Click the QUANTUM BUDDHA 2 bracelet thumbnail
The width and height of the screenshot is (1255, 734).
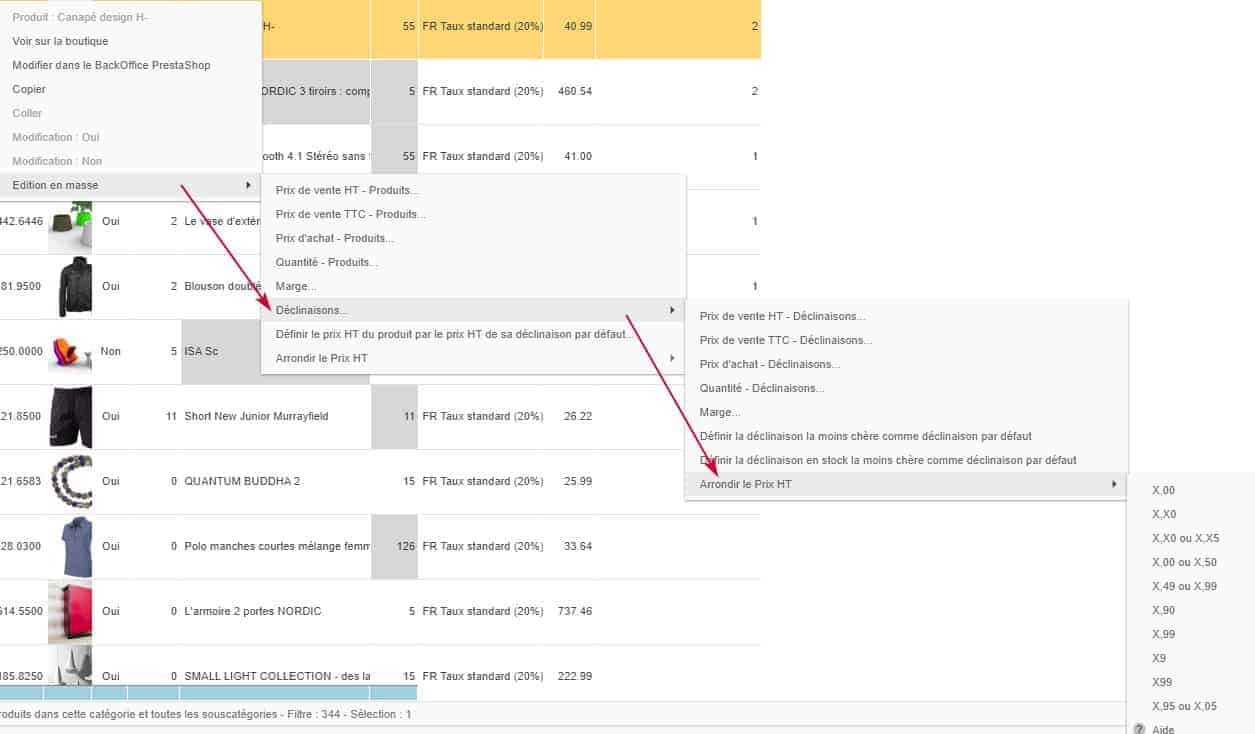[x=70, y=481]
